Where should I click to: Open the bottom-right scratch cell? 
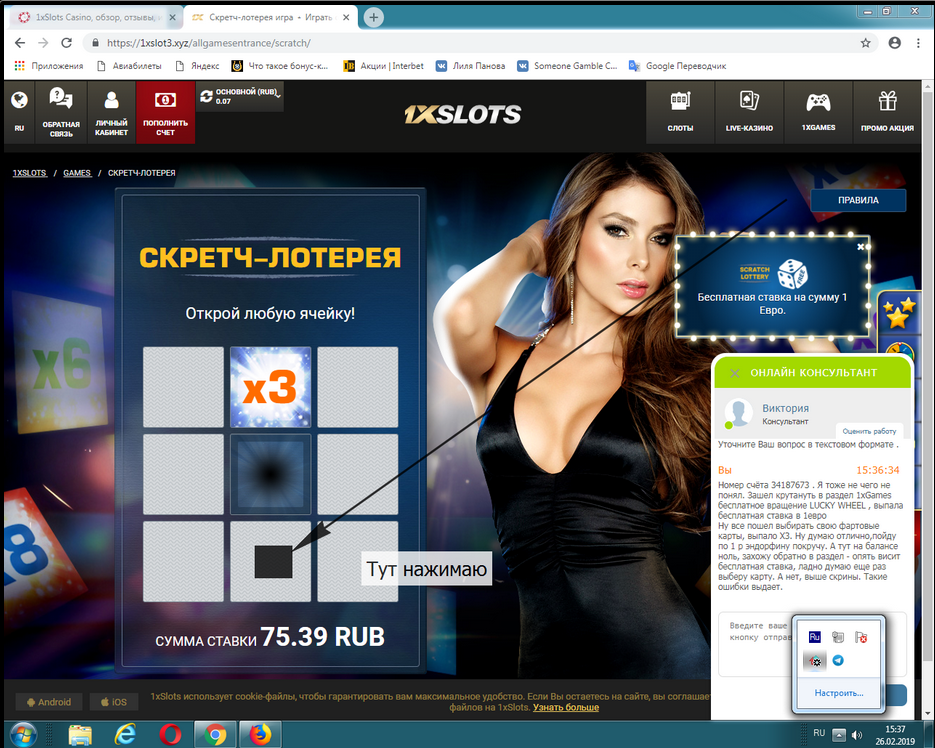pos(358,561)
